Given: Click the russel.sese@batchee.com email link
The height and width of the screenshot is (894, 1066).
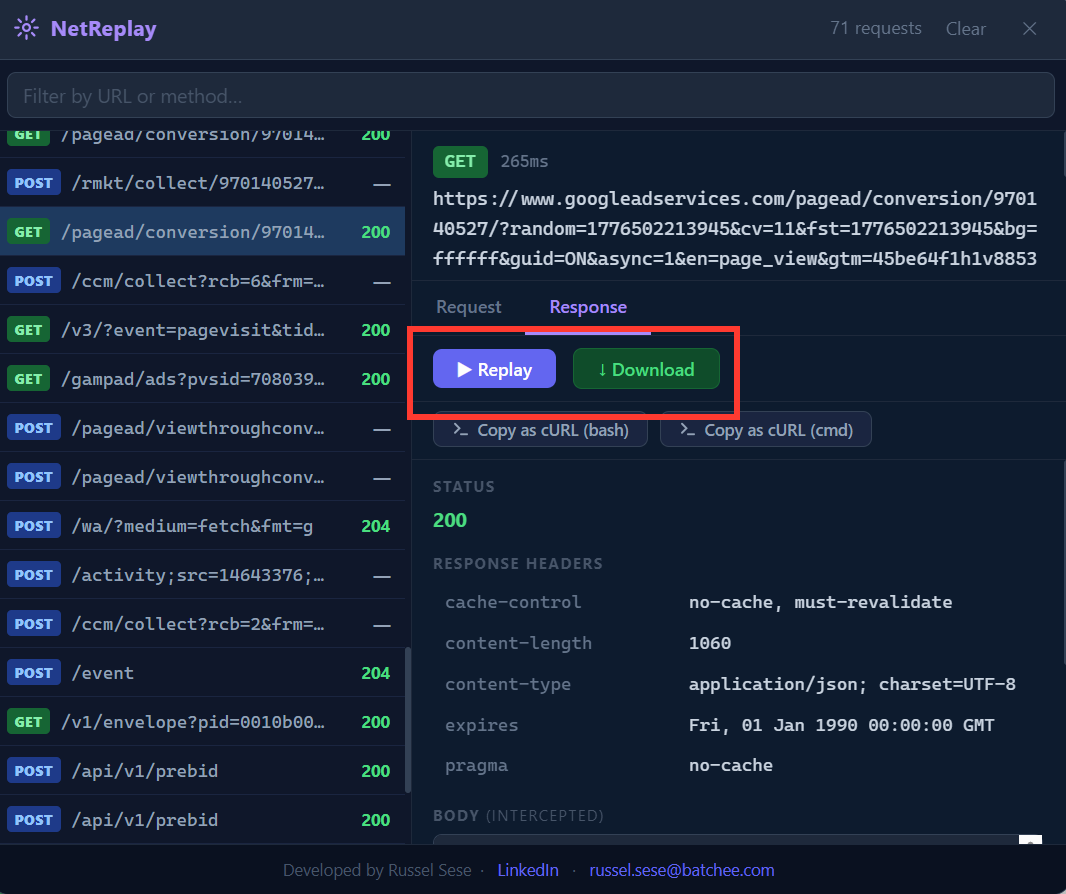Looking at the screenshot, I should tap(681, 870).
